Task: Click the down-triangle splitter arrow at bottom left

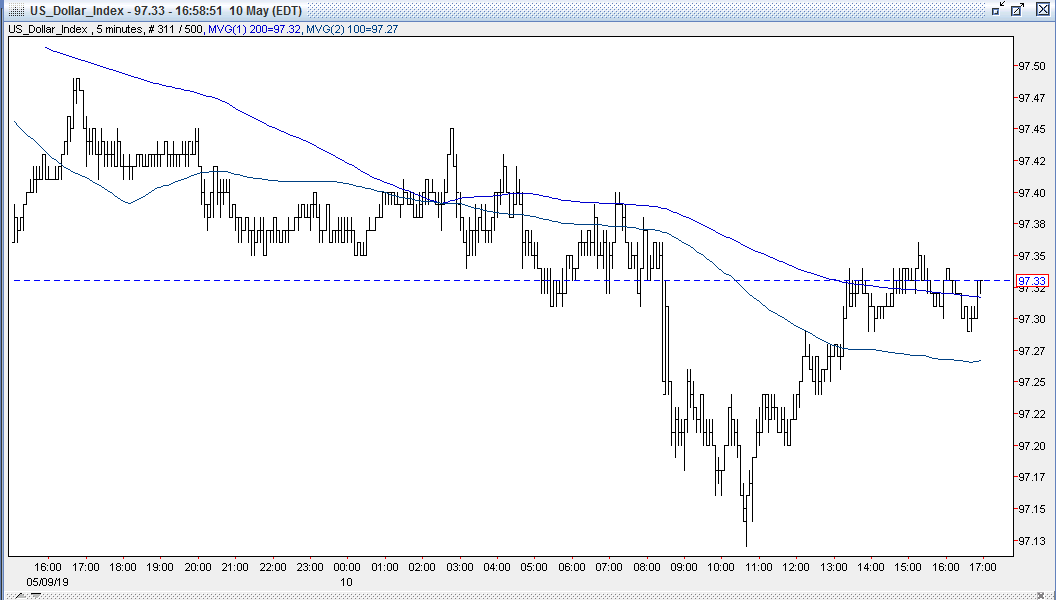Action: (35, 596)
